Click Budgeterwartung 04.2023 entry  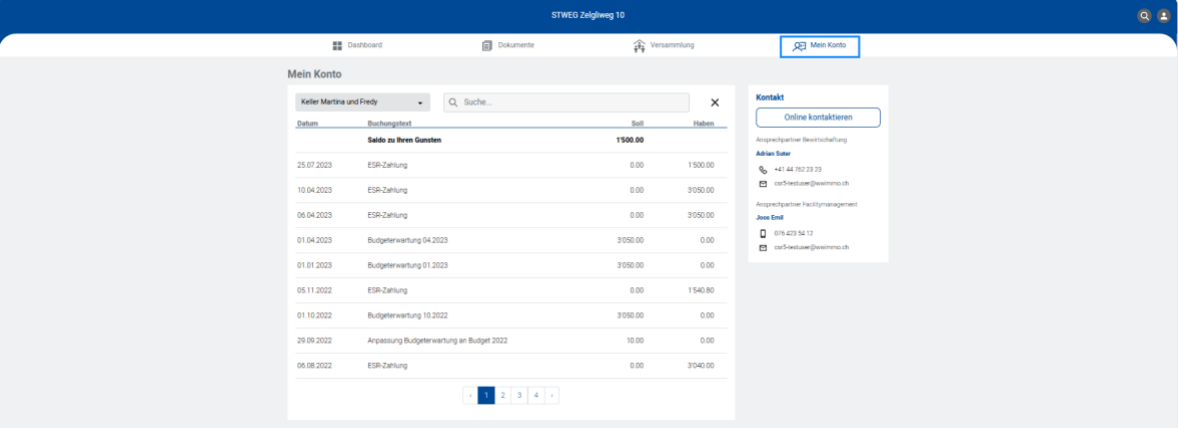407,240
